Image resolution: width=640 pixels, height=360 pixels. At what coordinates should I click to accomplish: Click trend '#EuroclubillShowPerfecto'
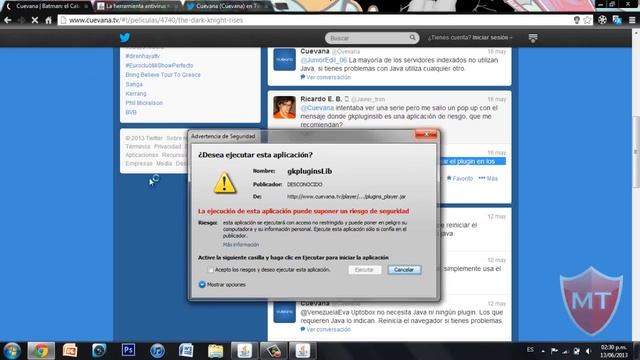(x=159, y=65)
